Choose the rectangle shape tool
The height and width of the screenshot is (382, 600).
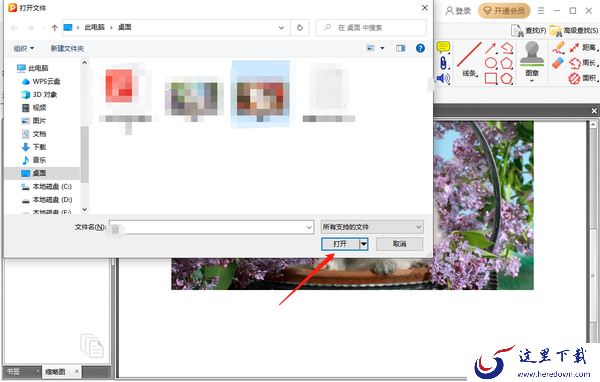[x=491, y=78]
